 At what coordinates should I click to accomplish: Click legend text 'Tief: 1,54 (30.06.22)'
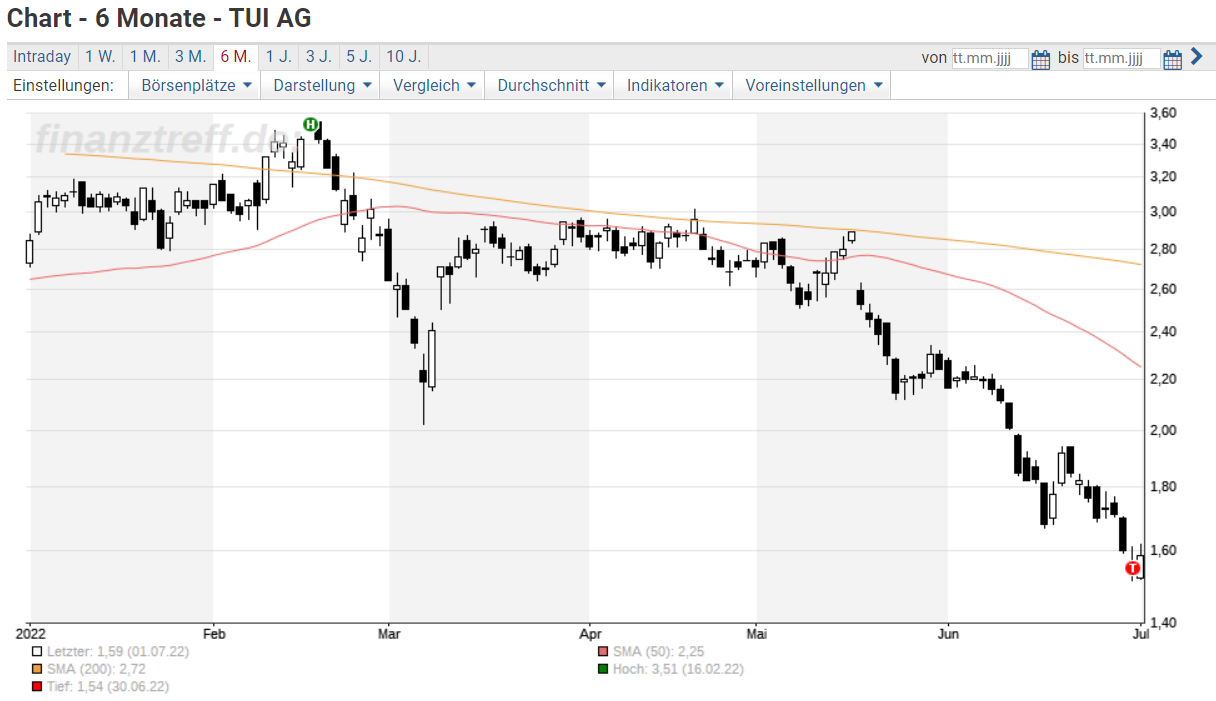click(x=108, y=686)
